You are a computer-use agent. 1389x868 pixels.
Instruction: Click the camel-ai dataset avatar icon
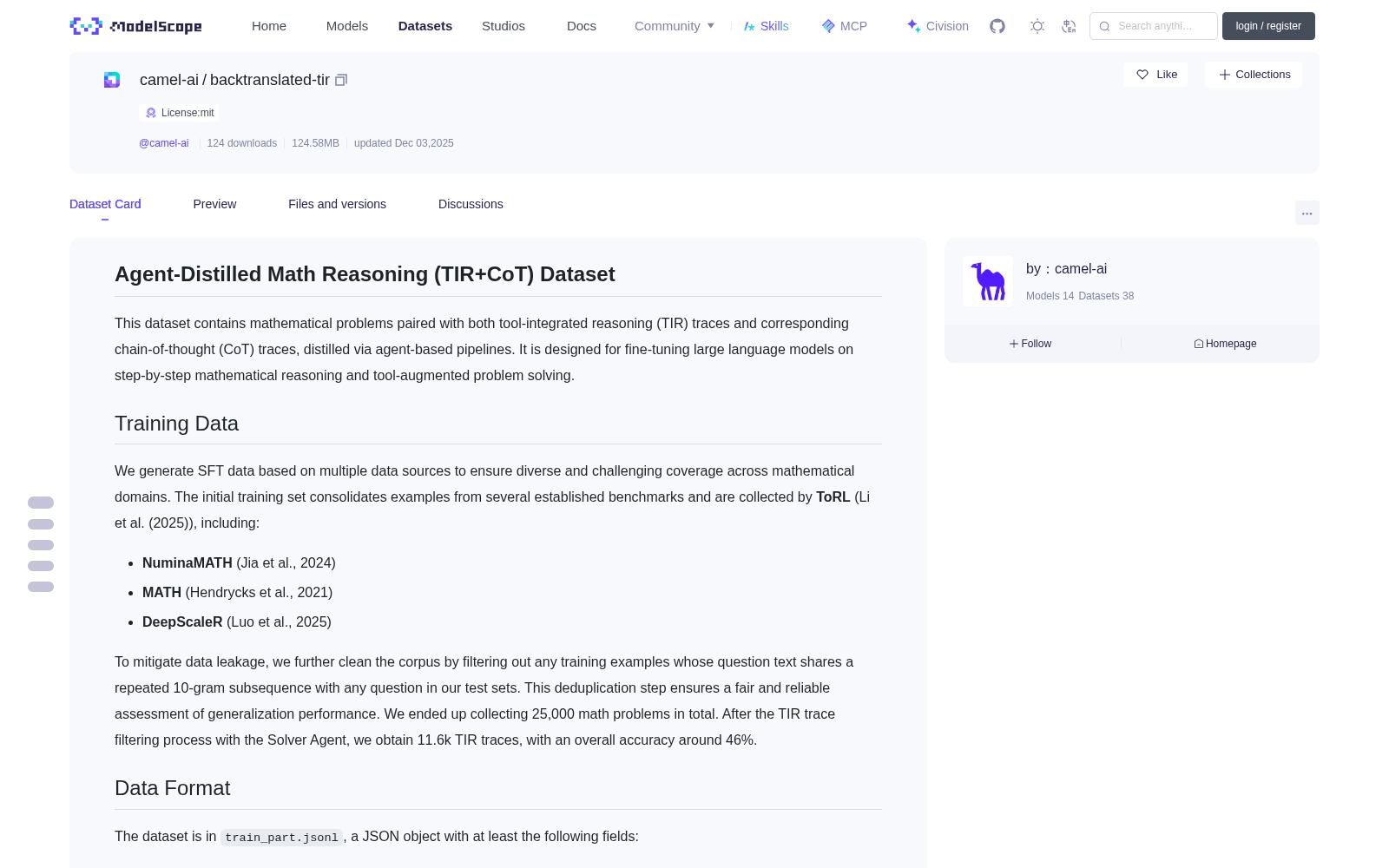pyautogui.click(x=112, y=80)
